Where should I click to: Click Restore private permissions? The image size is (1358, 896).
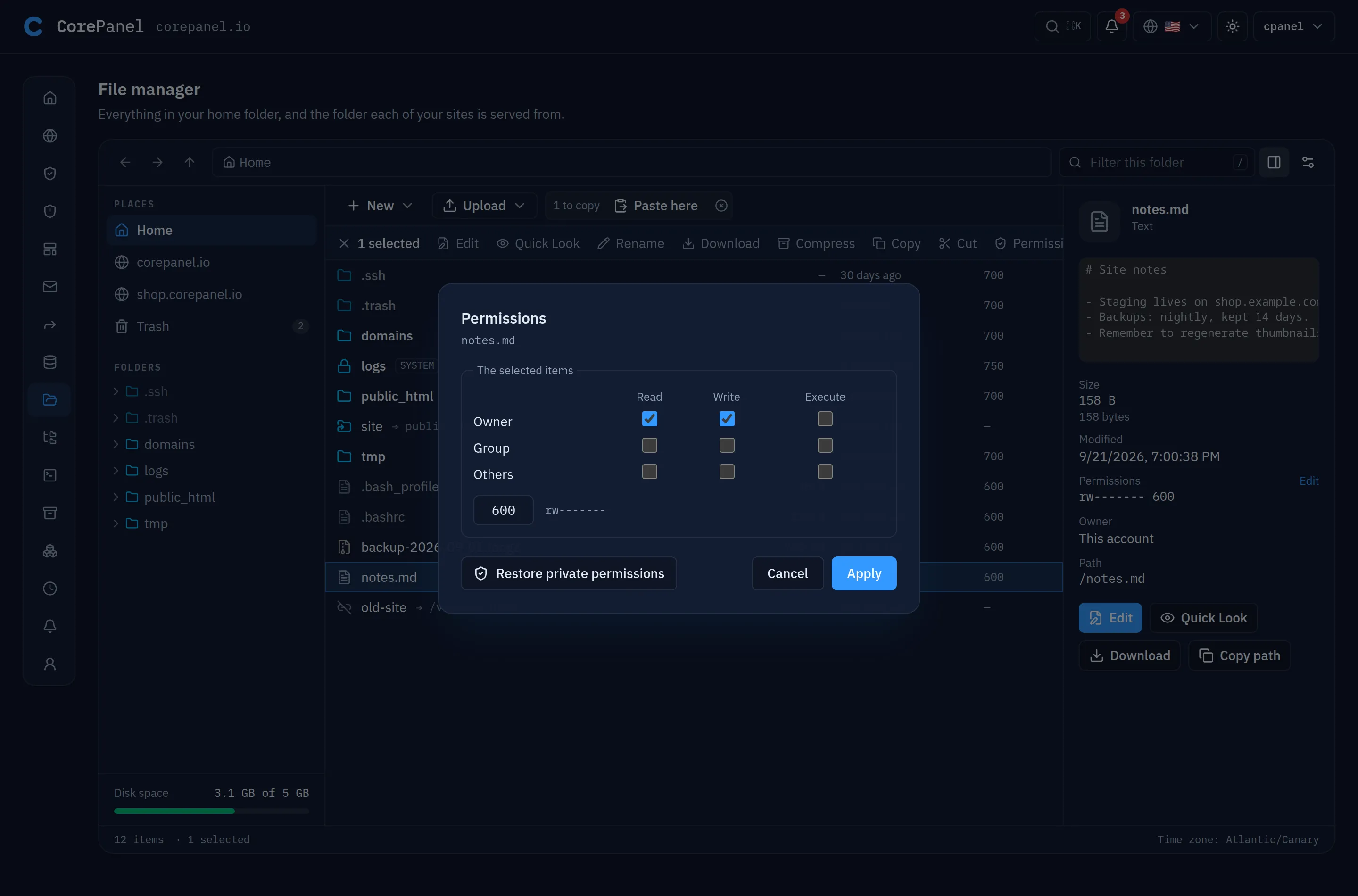(x=569, y=573)
